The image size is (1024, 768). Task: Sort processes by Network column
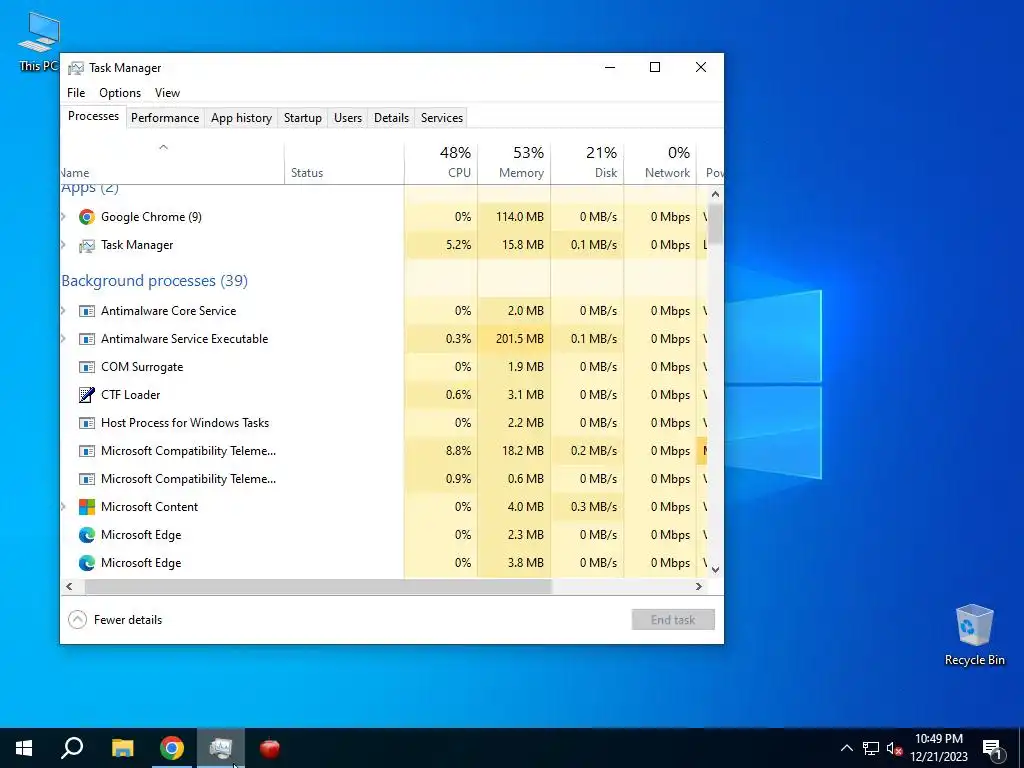(x=661, y=163)
